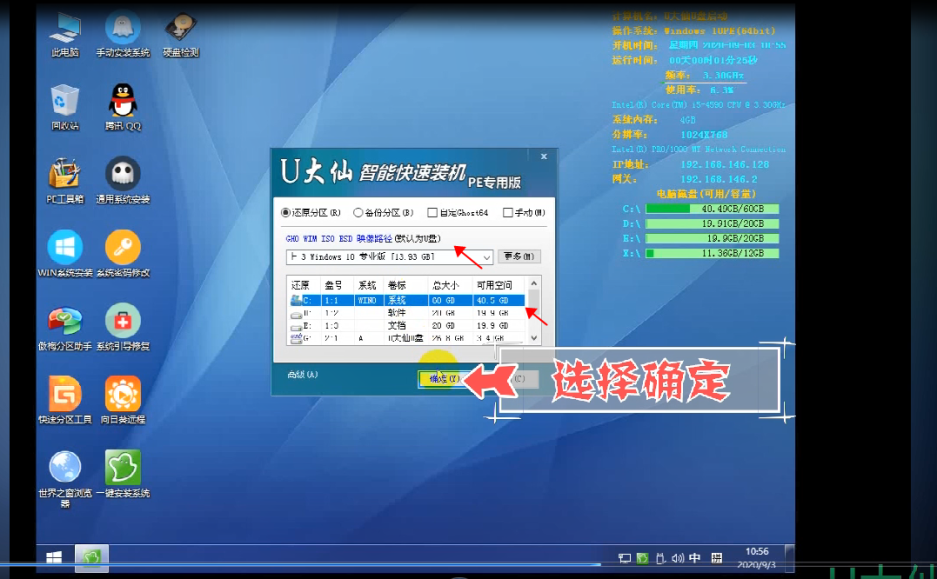Select the 软件 partition row
Viewport: 937px width, 579px height.
(x=406, y=313)
